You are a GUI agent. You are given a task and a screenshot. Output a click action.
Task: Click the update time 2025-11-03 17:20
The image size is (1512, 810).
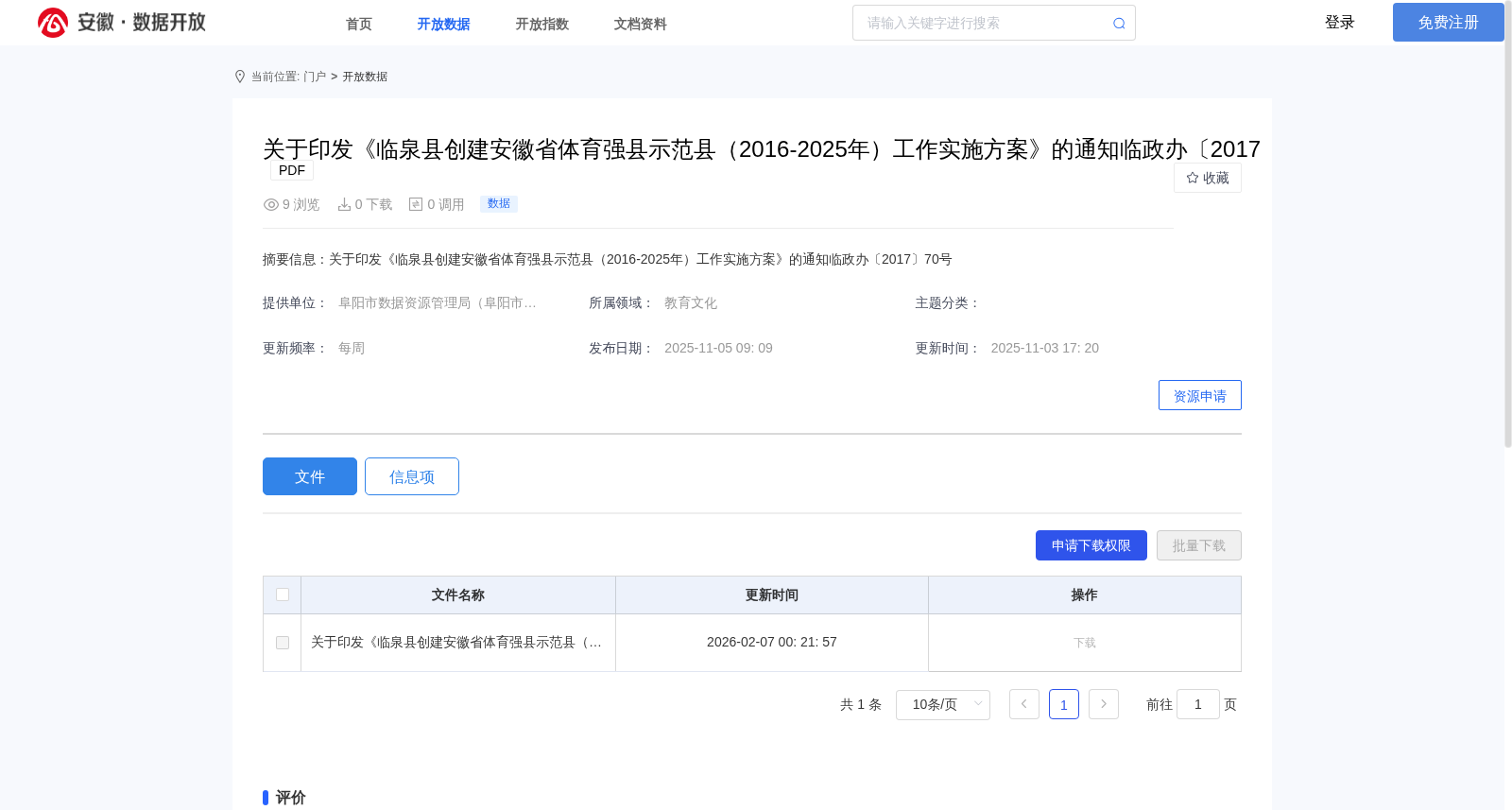point(1045,348)
